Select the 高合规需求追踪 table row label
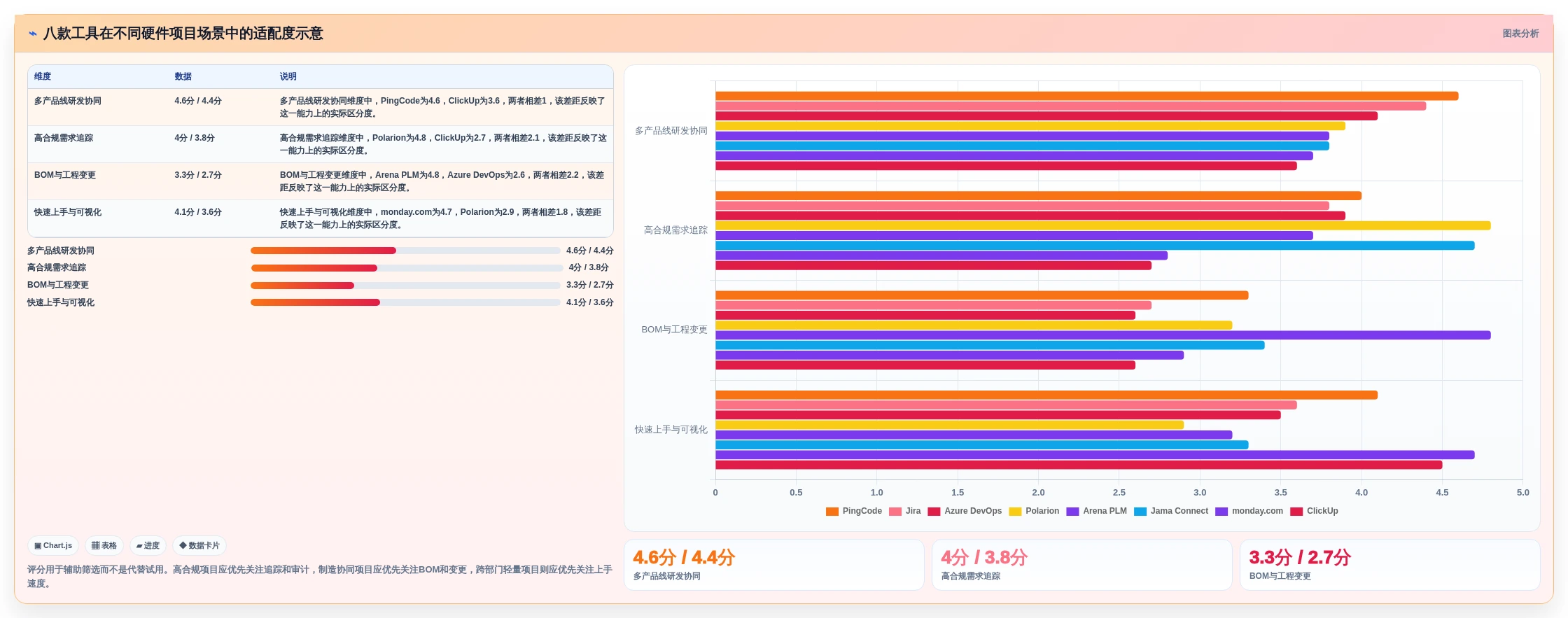1568x618 pixels. (x=64, y=139)
